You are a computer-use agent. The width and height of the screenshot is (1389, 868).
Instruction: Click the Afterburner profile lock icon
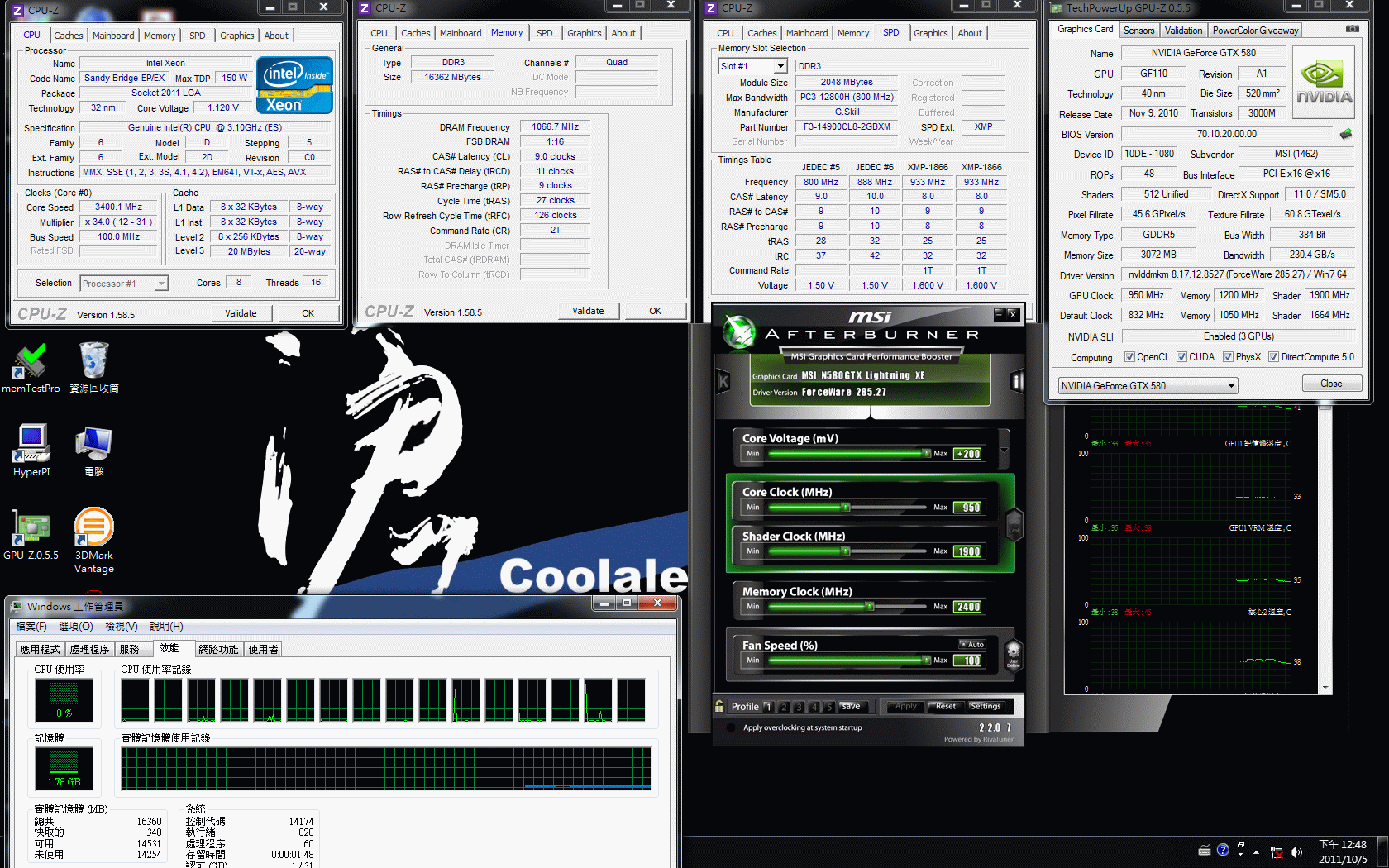[x=719, y=706]
